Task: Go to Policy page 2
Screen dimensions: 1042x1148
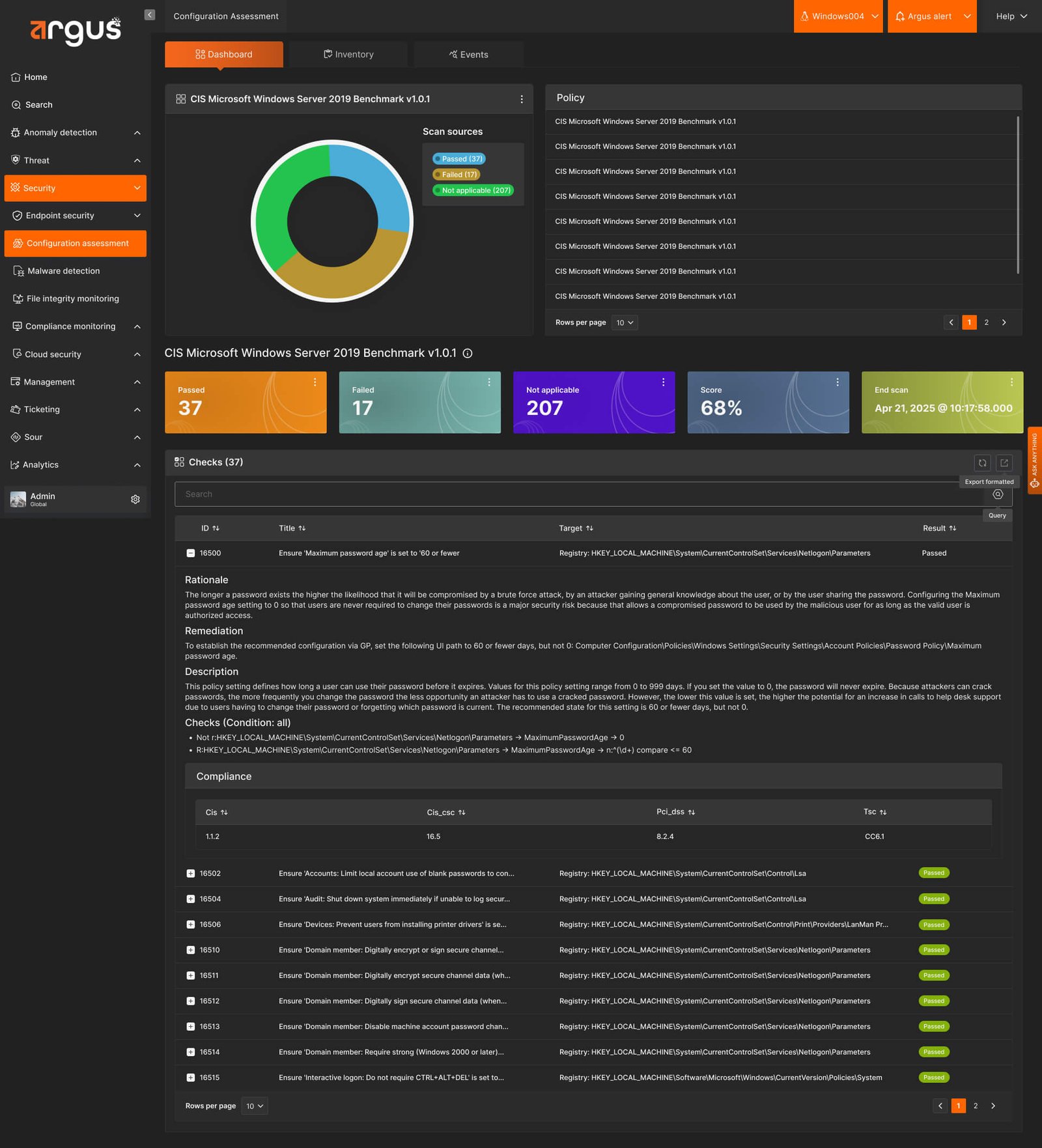Action: point(987,323)
